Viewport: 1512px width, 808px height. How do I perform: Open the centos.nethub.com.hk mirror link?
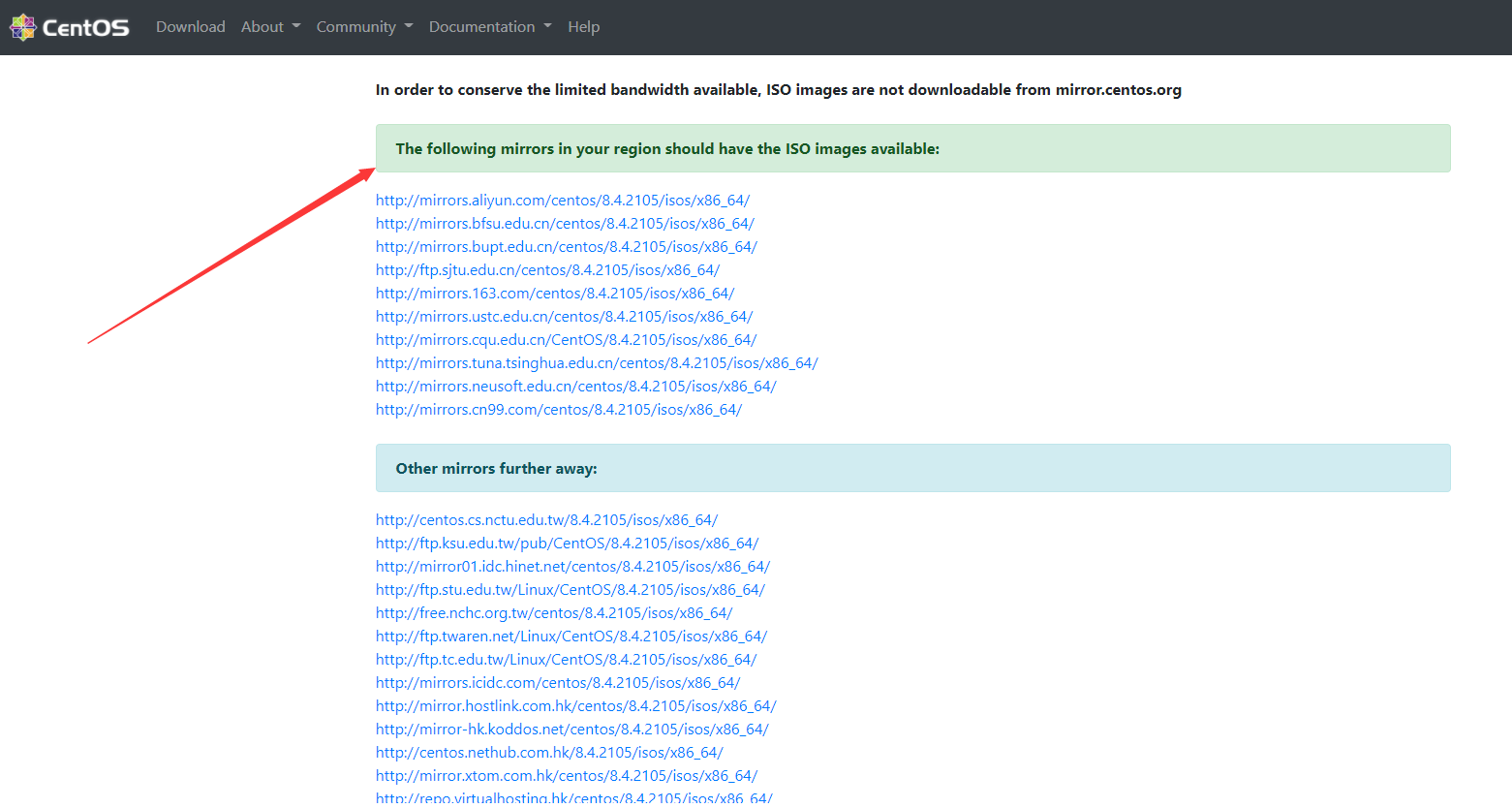pos(549,753)
